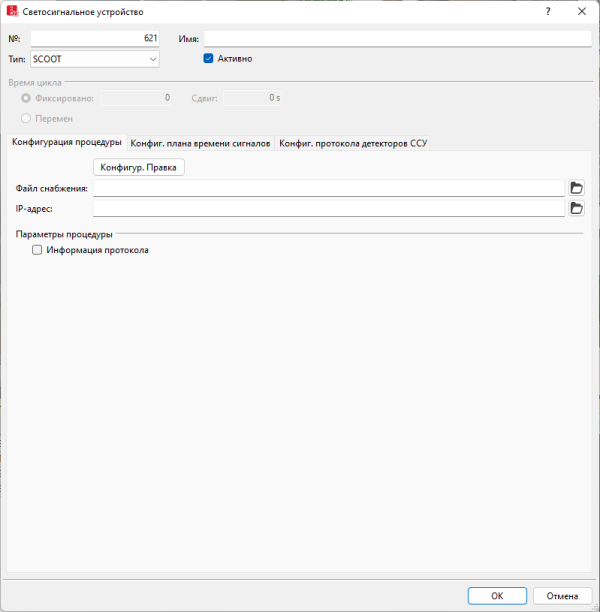Expand the Тип dropdown showing SCOOT
Screen dimensions: 600x612
[x=95, y=59]
